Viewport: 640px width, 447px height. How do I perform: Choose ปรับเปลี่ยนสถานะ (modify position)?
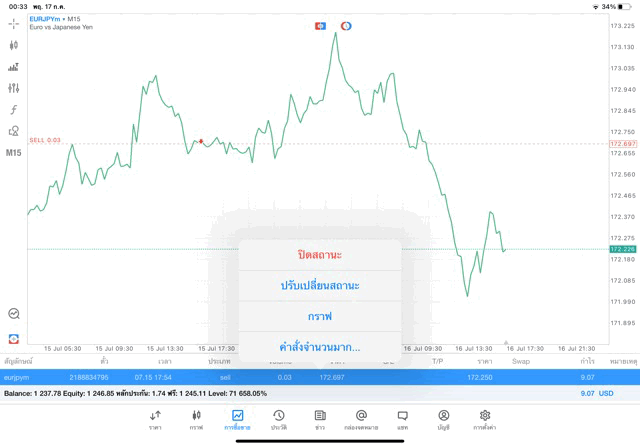319,285
